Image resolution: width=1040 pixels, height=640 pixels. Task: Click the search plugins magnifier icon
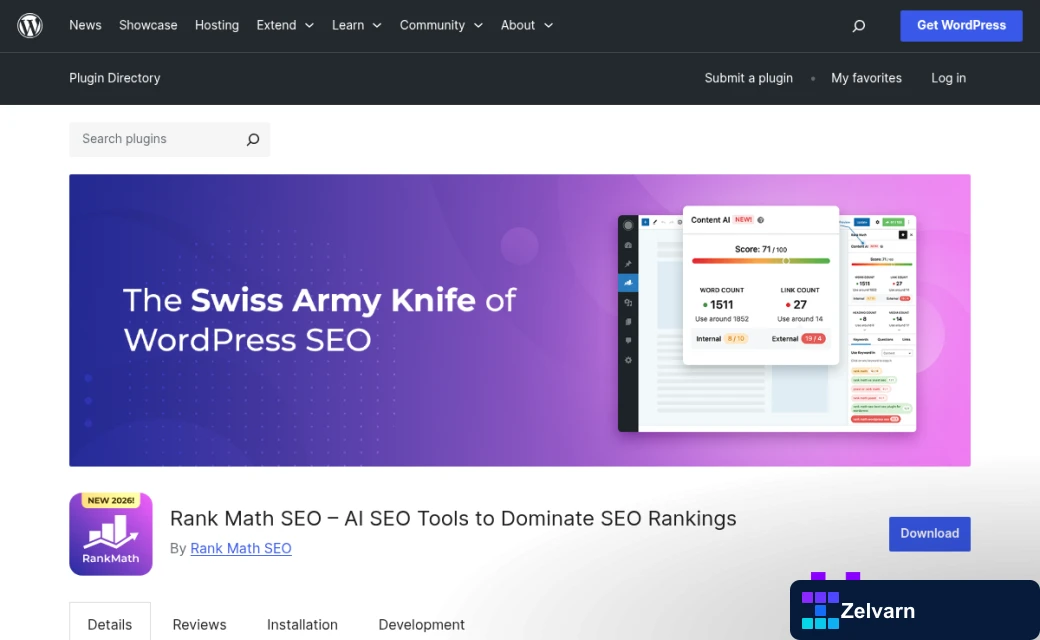253,139
